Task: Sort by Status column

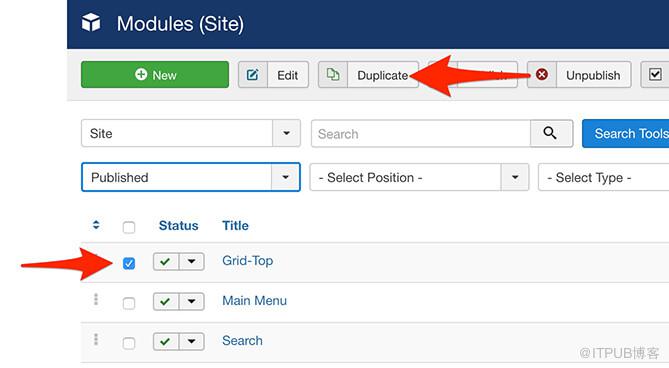Action: click(178, 225)
